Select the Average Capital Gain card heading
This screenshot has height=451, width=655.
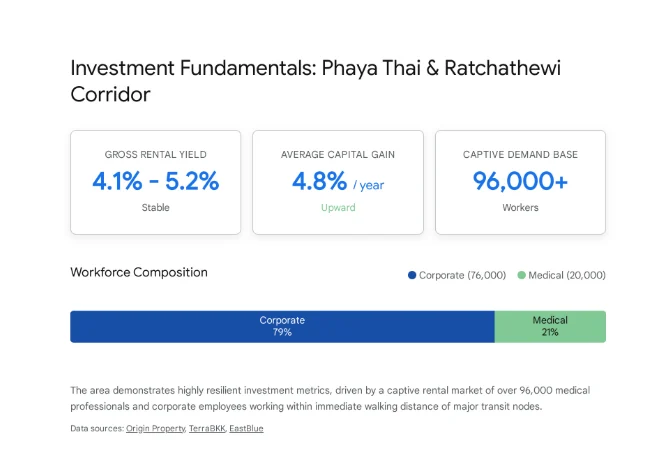[x=338, y=155]
